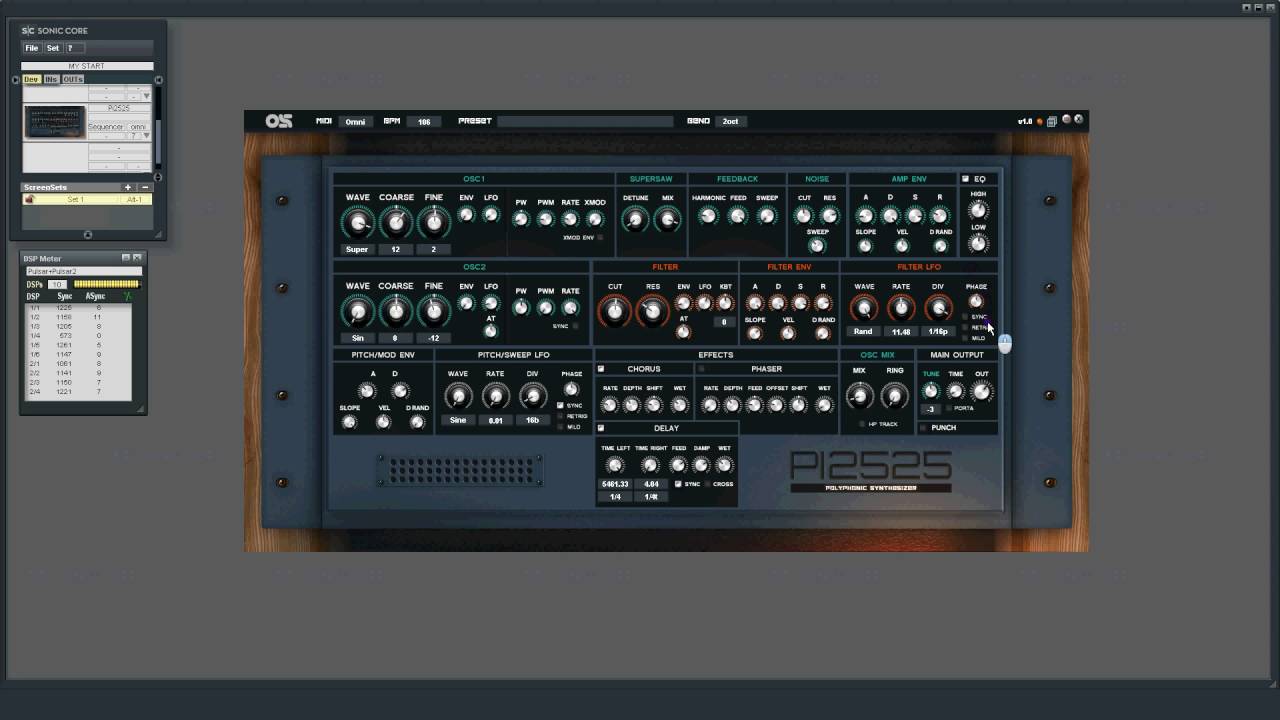Screen dimensions: 1280x720
Task: Open the BEND 2oct range selector
Action: tap(730, 121)
